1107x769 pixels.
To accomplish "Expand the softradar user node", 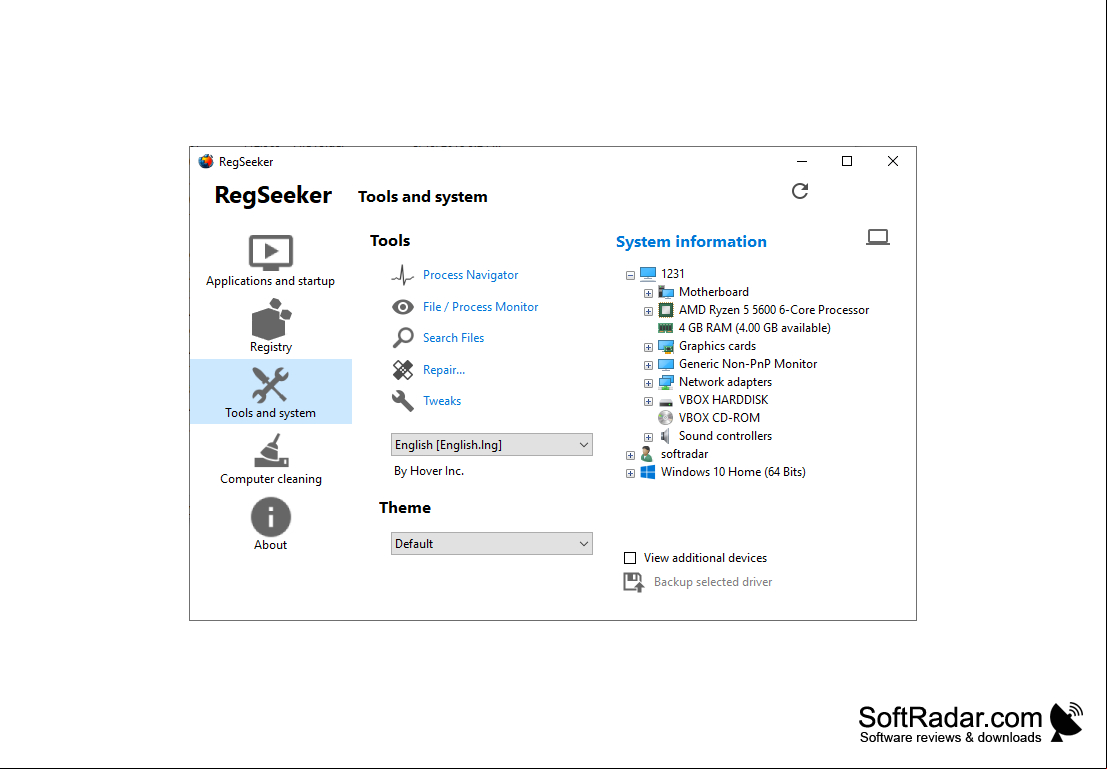I will click(x=630, y=455).
